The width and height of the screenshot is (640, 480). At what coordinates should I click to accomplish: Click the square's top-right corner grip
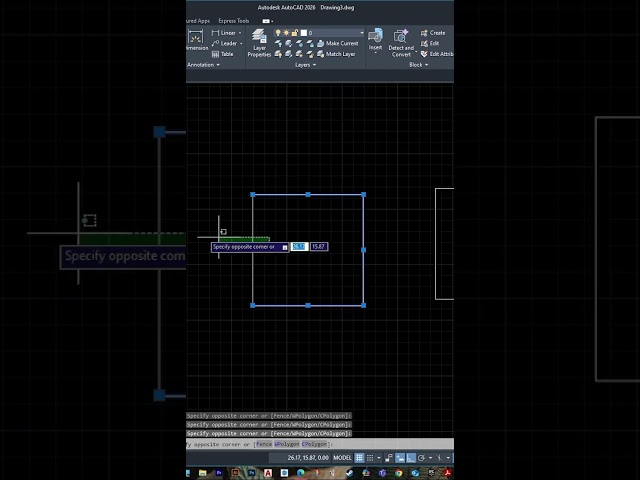(x=364, y=195)
